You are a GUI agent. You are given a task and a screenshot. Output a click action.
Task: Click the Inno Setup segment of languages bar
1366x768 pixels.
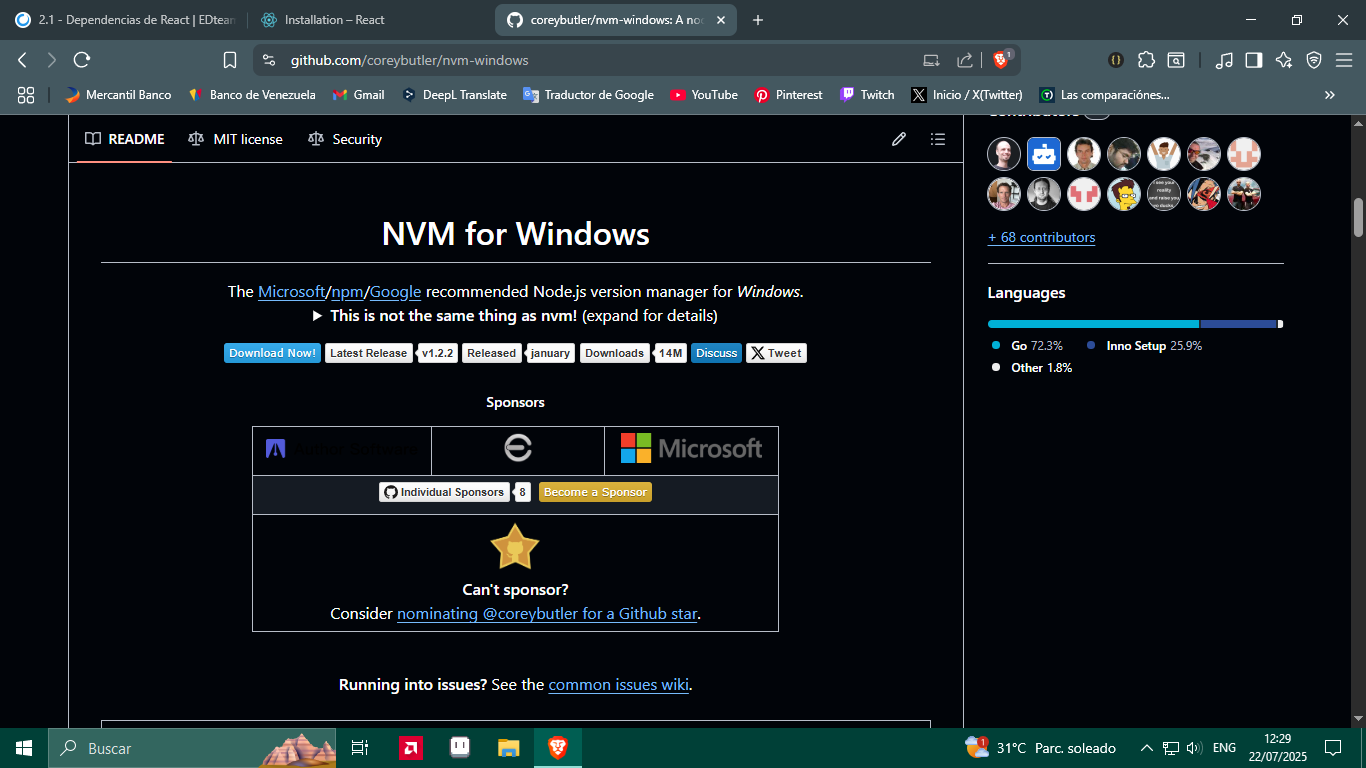[1238, 324]
